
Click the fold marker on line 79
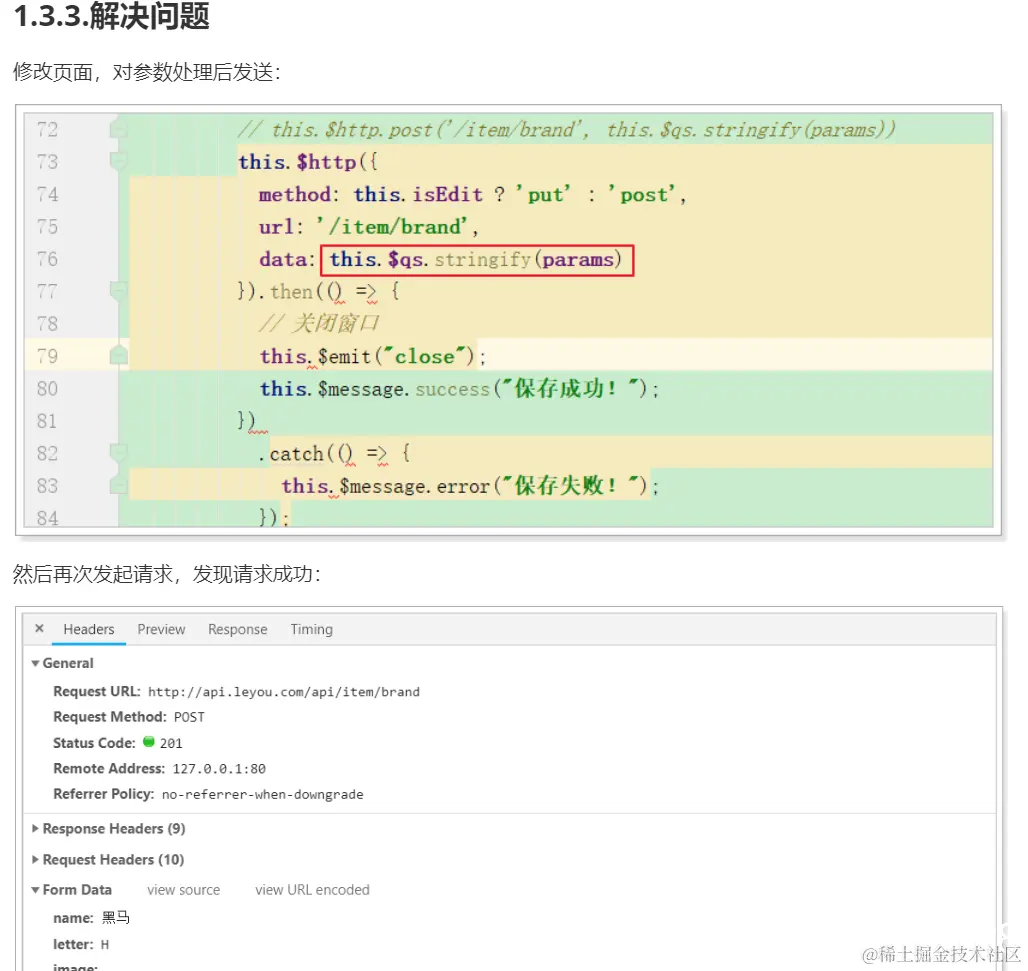119,355
